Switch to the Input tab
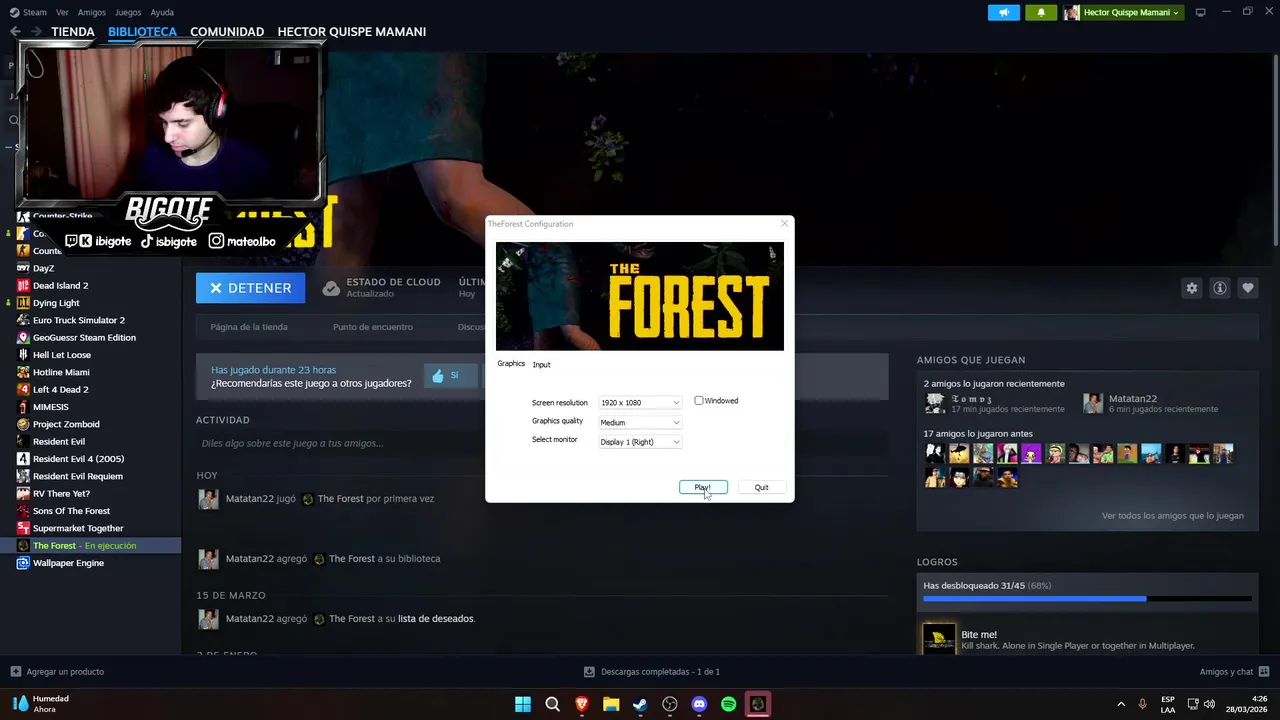The width and height of the screenshot is (1280, 720). tap(541, 364)
